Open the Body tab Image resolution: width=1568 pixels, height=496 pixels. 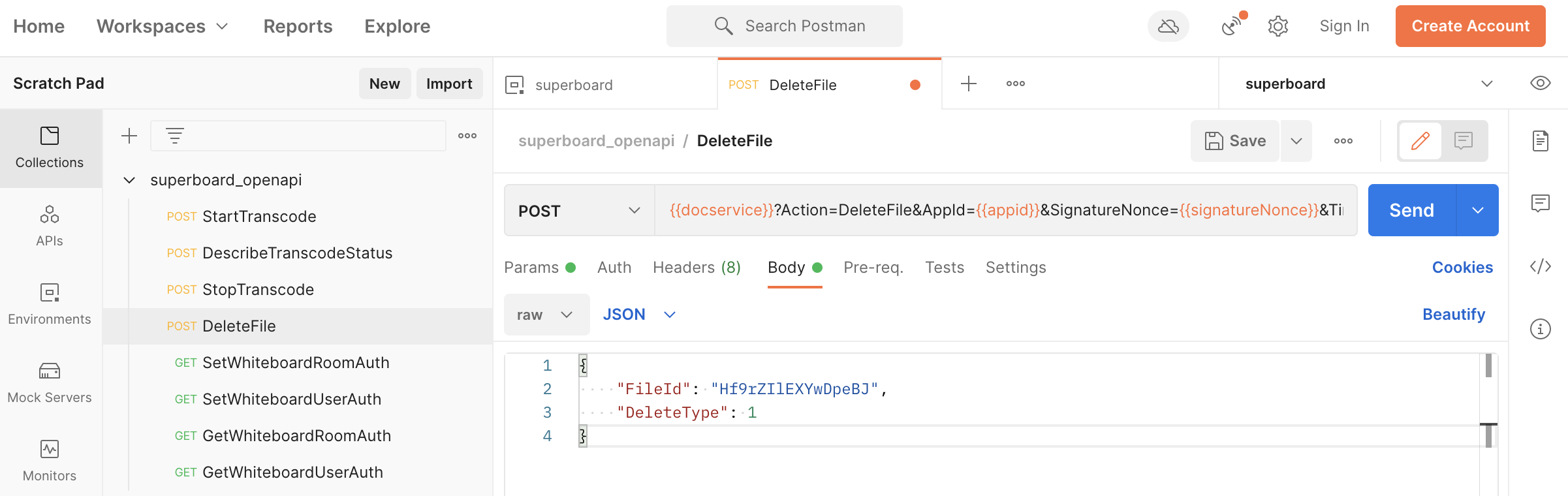794,268
